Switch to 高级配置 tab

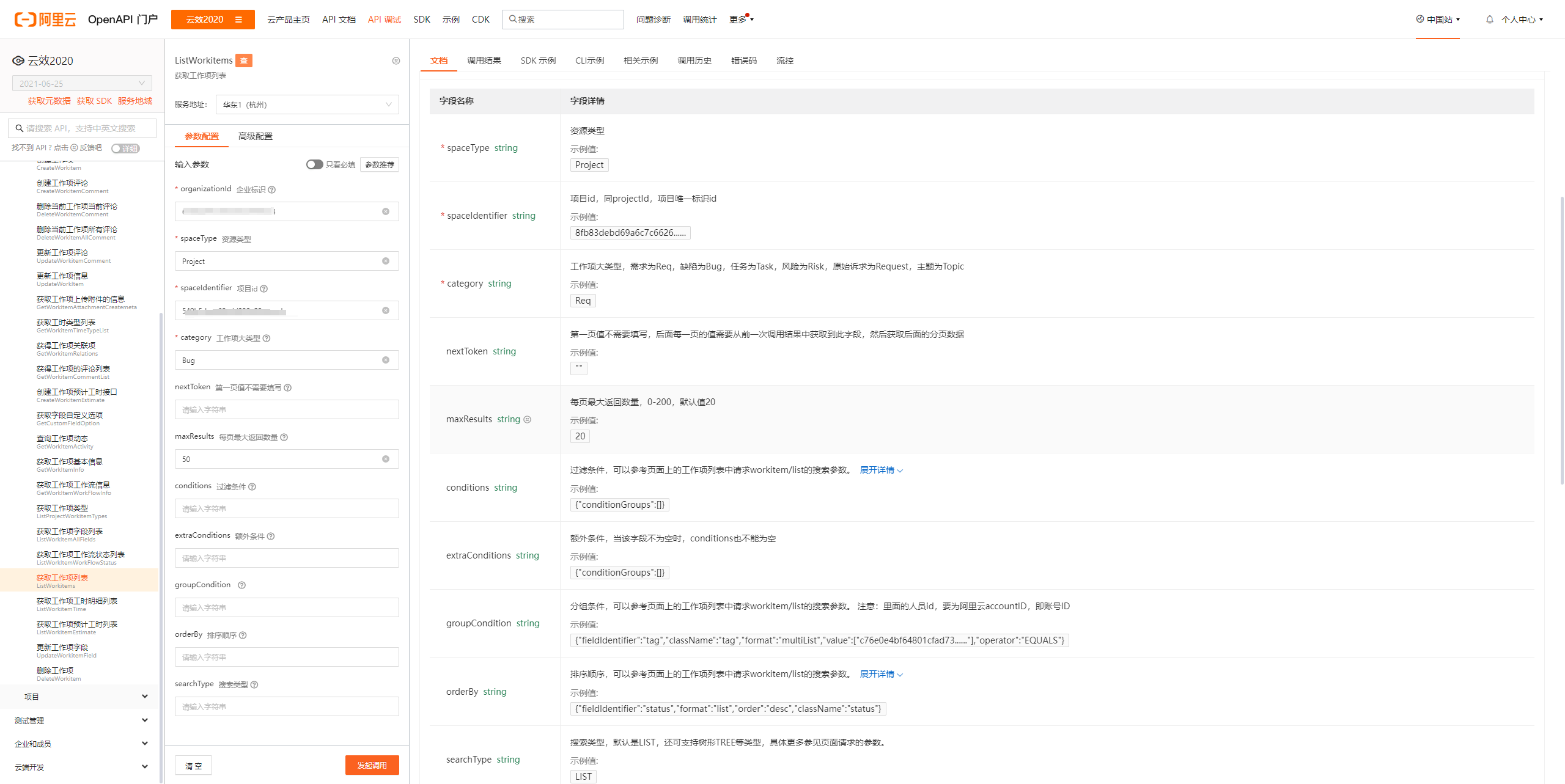click(256, 136)
